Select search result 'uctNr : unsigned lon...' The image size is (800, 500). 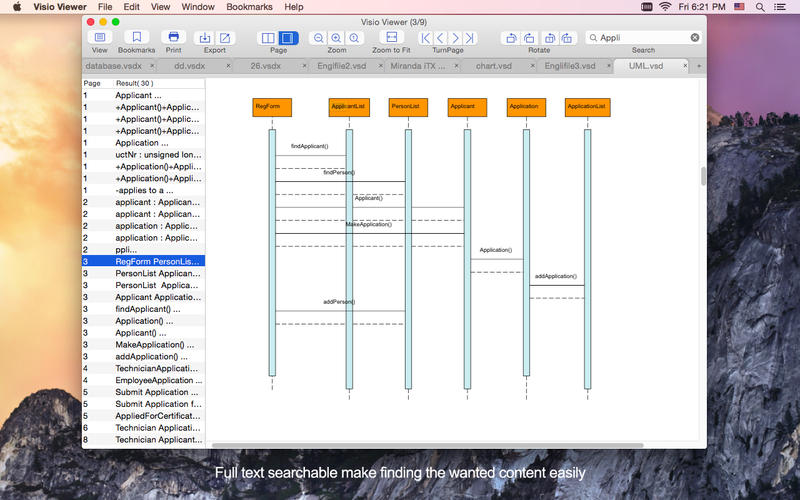point(143,155)
